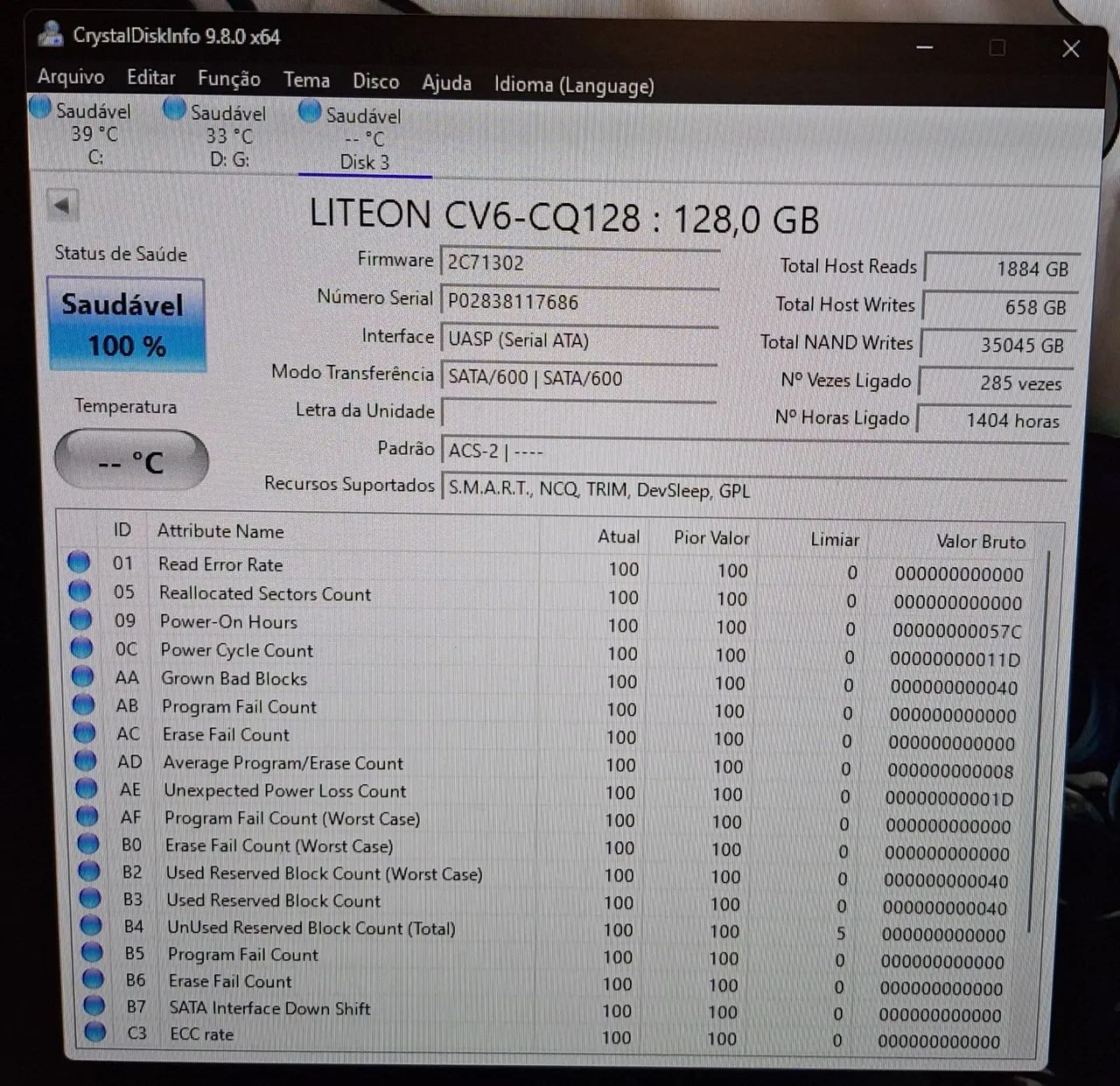Image resolution: width=1120 pixels, height=1086 pixels.
Task: Click the Firmware field 2C71302
Action: (579, 263)
